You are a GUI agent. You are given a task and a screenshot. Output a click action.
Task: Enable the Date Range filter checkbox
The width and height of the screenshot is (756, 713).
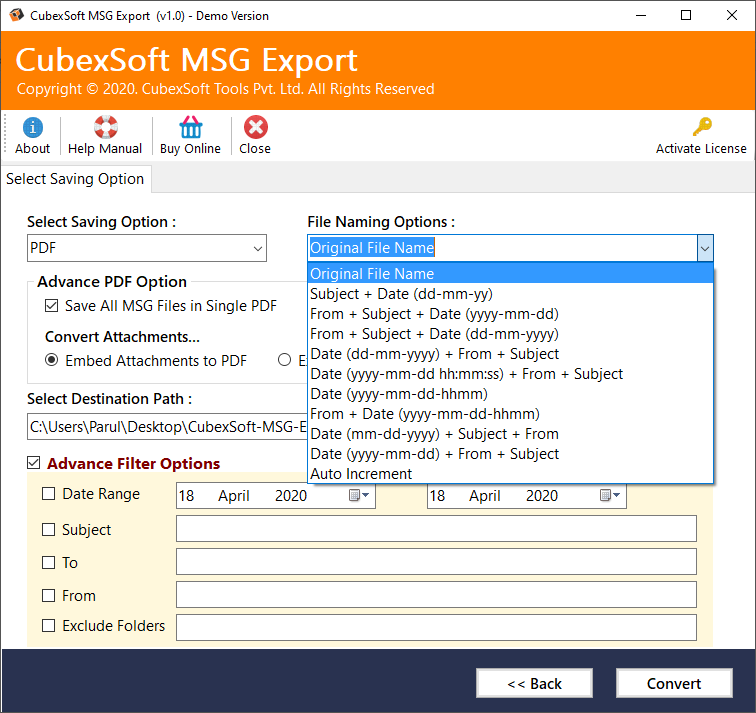point(49,494)
